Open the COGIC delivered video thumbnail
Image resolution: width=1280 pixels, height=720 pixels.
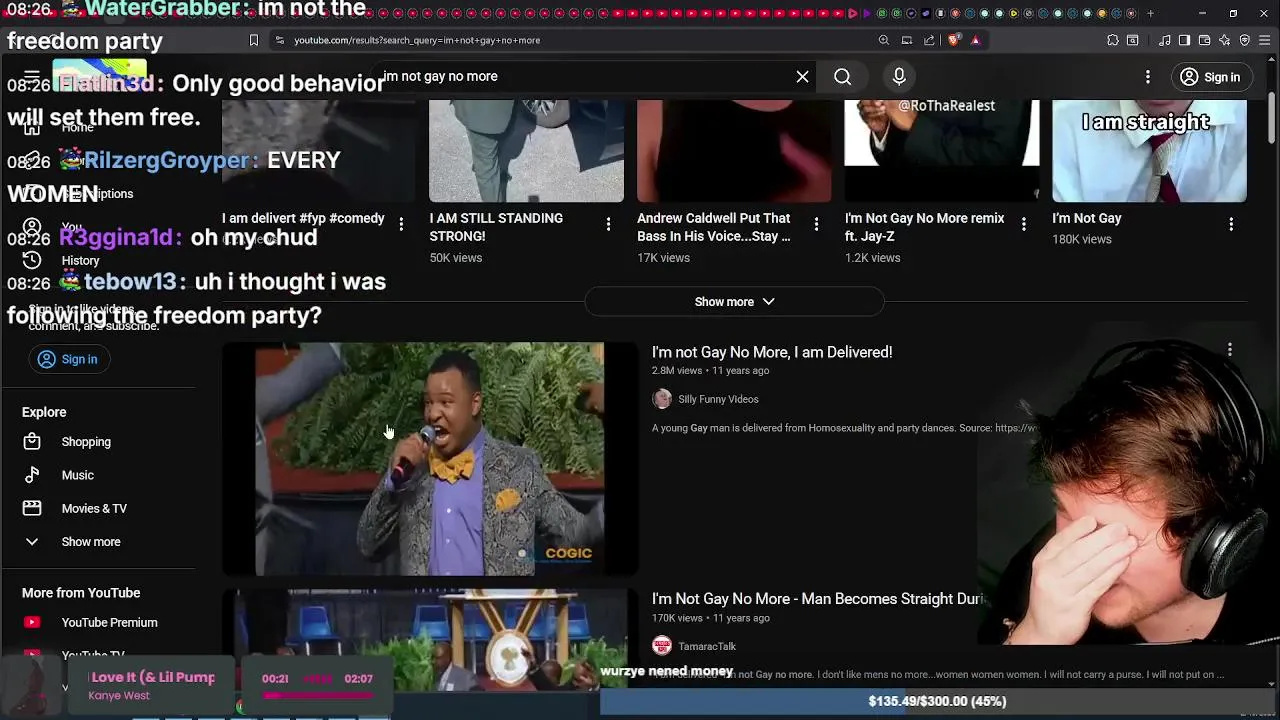429,459
